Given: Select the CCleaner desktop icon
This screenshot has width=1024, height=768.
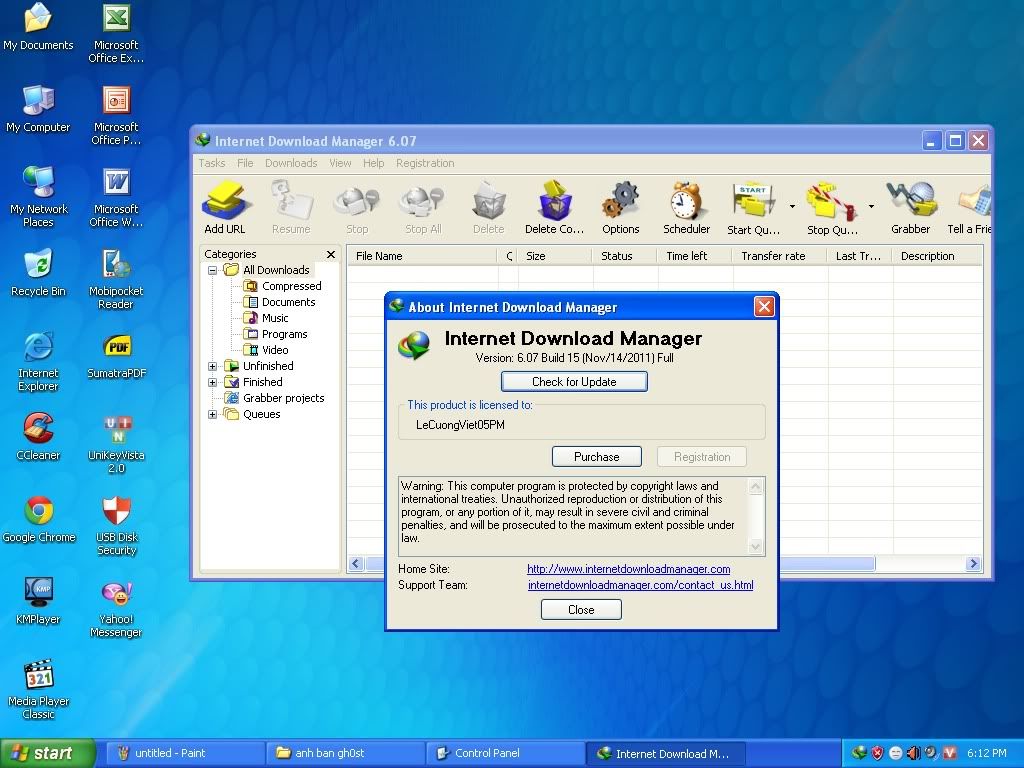Looking at the screenshot, I should pos(38,438).
